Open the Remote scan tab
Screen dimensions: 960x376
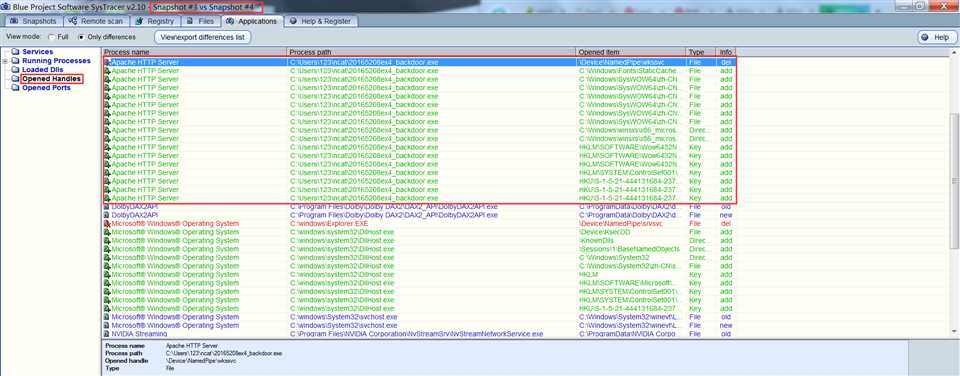(x=96, y=21)
